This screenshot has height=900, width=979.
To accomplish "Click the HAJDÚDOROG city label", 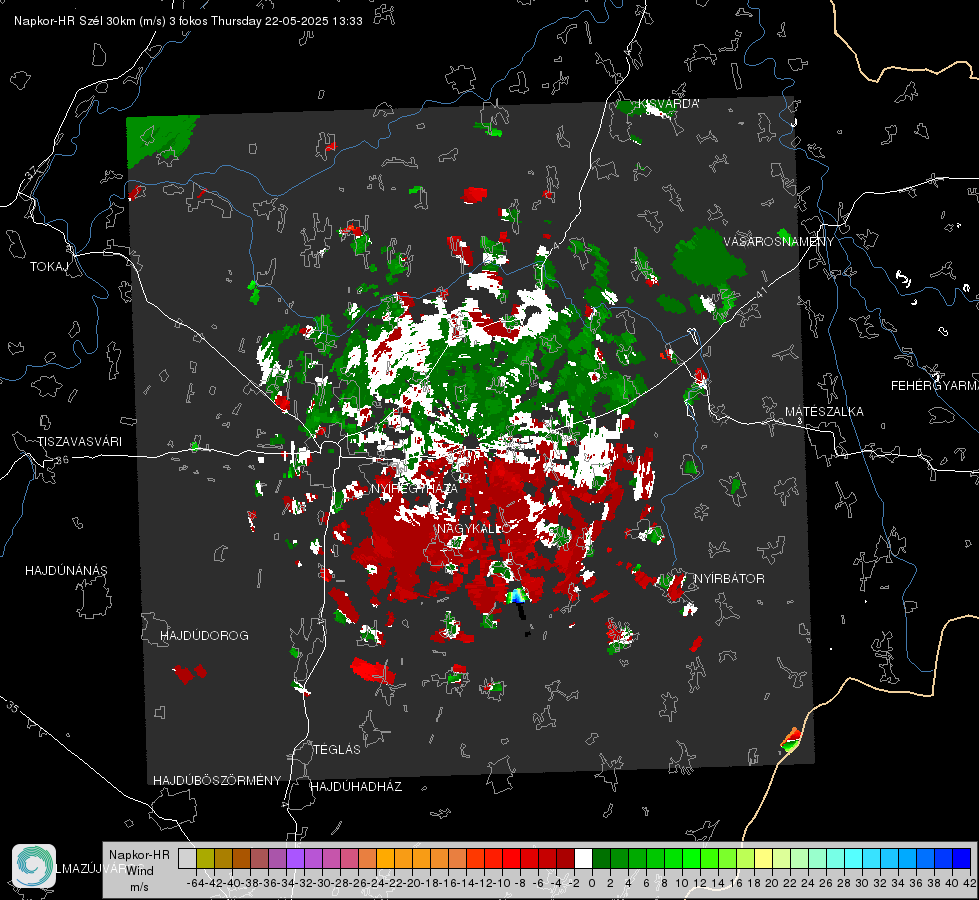I will coord(204,635).
